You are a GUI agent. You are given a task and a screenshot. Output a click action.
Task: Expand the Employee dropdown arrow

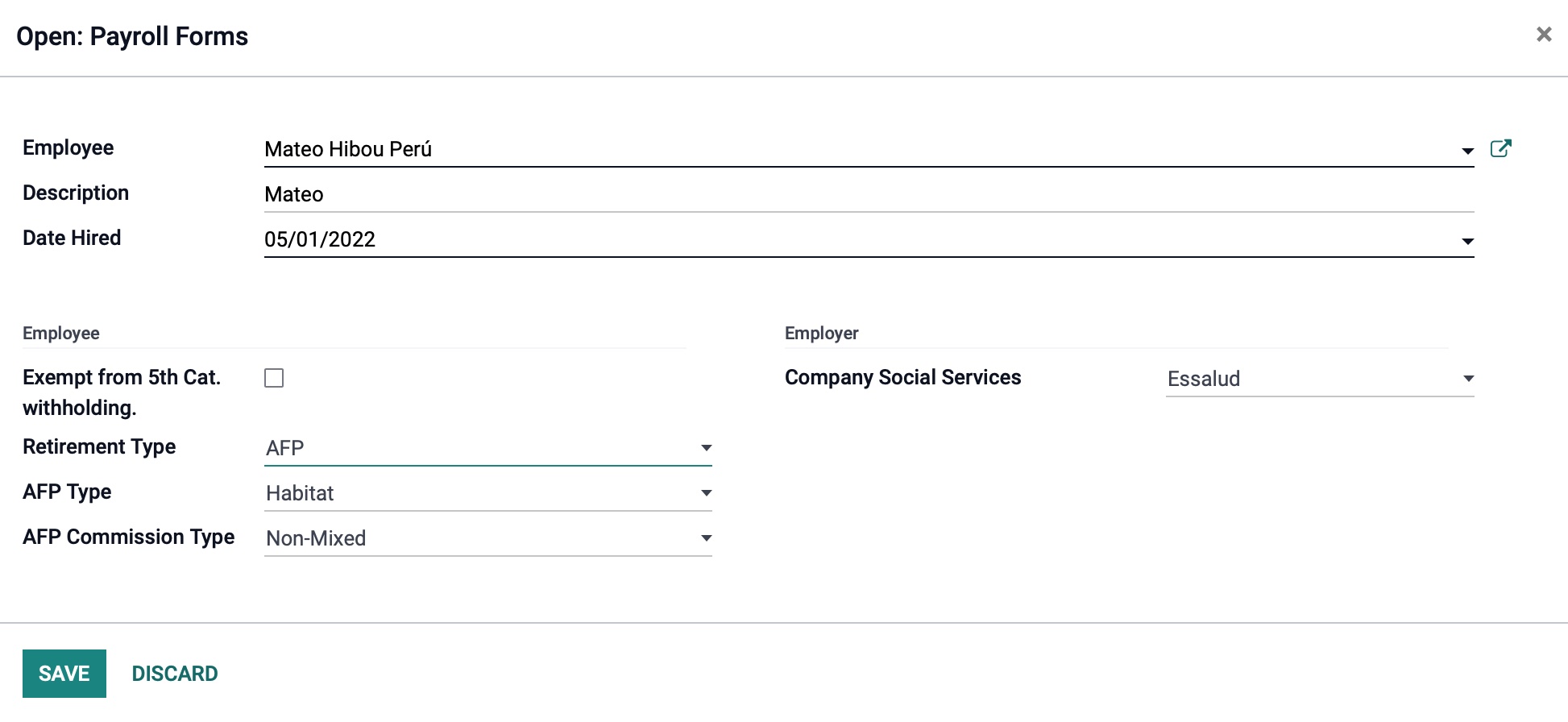coord(1467,151)
